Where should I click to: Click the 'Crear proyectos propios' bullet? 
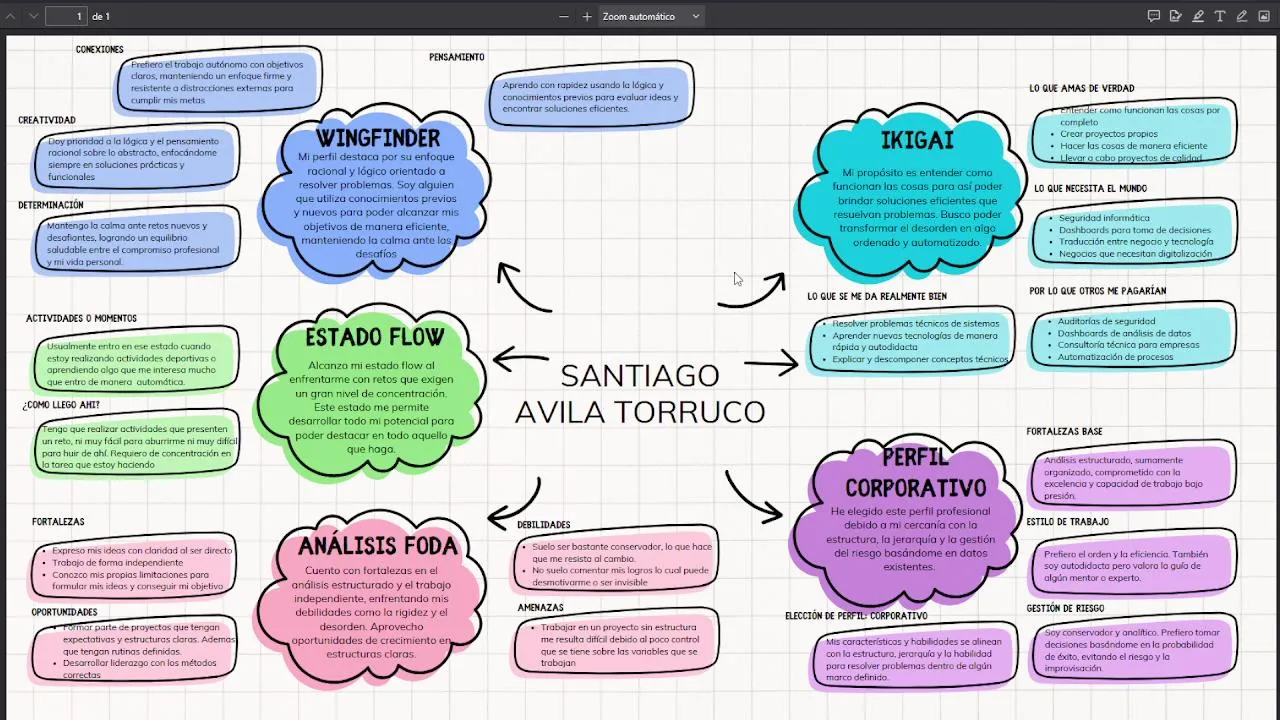click(1109, 133)
